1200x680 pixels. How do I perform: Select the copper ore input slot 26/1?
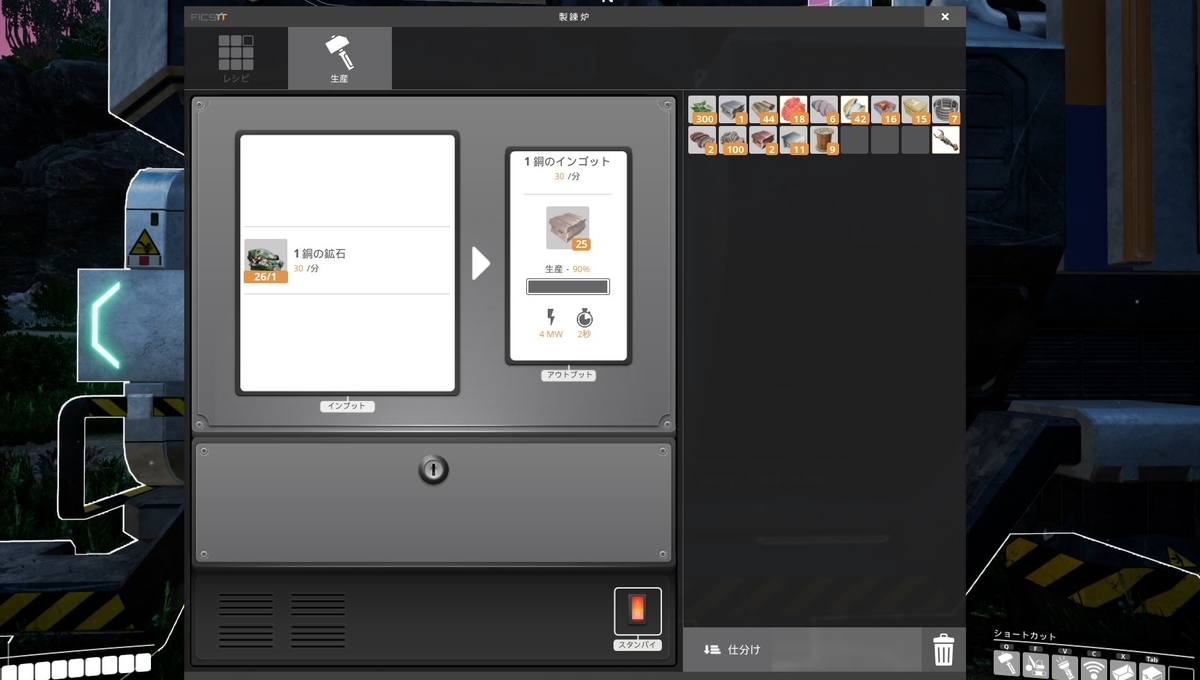click(266, 261)
